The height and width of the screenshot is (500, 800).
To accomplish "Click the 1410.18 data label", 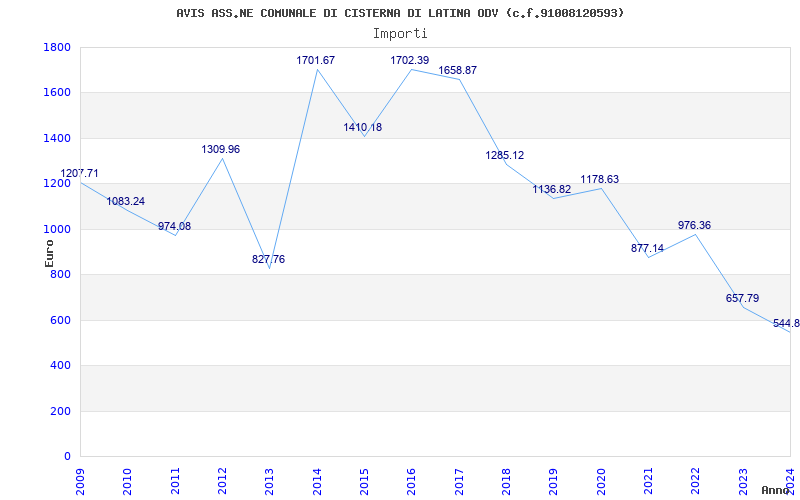I will pos(363,128).
